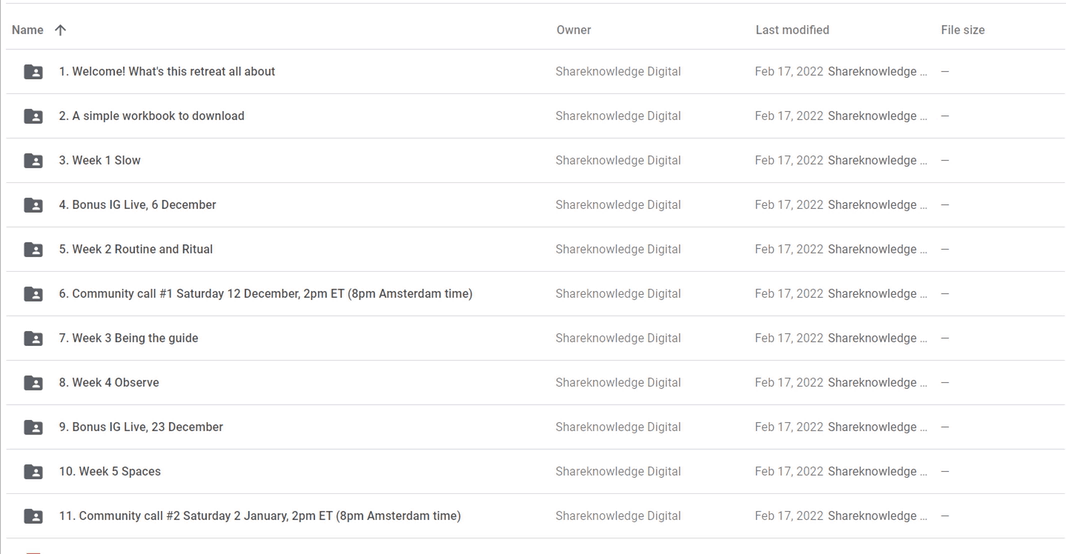Open 1. Welcome! What's this retreat folder

click(x=166, y=72)
